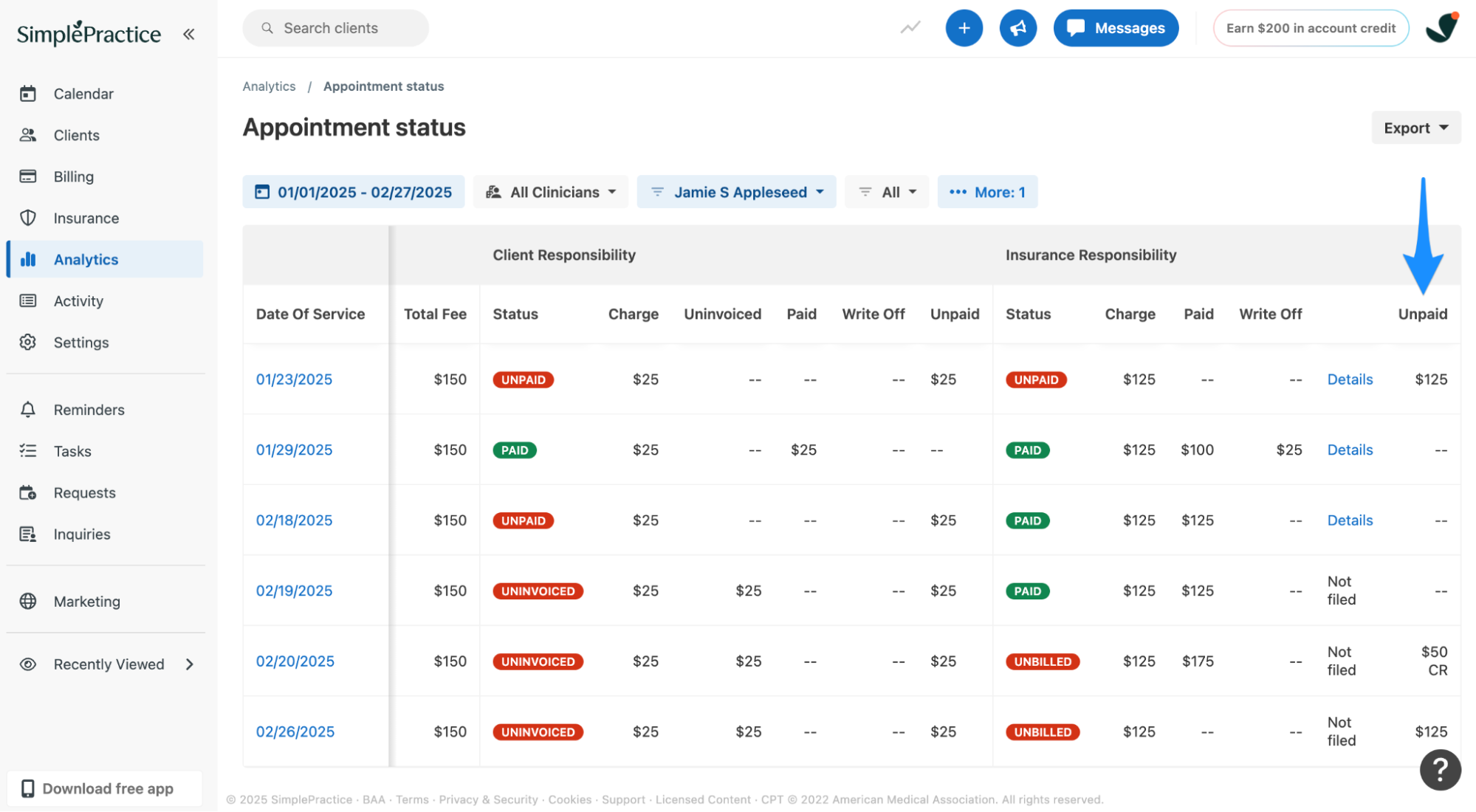Go to Calendar in the sidebar
The width and height of the screenshot is (1476, 812).
click(x=105, y=94)
